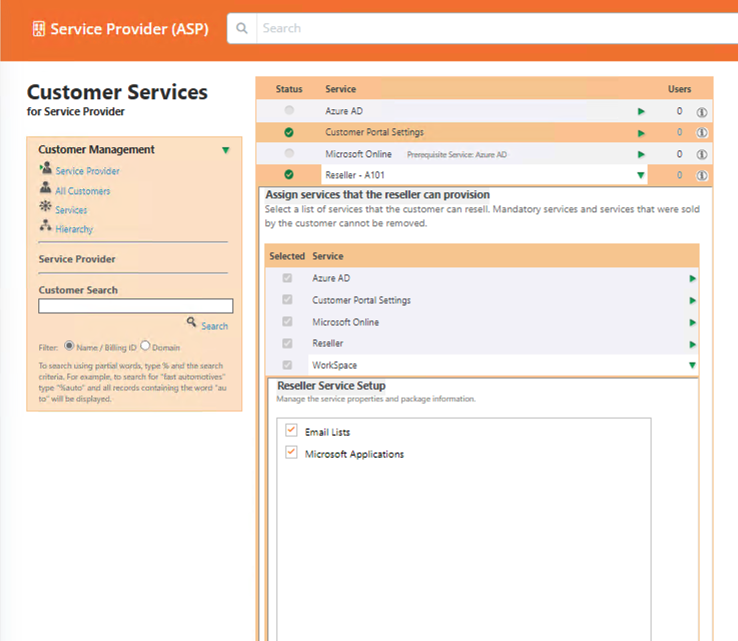Click the magnifier icon in top search bar
This screenshot has height=641, width=738.
tap(242, 28)
